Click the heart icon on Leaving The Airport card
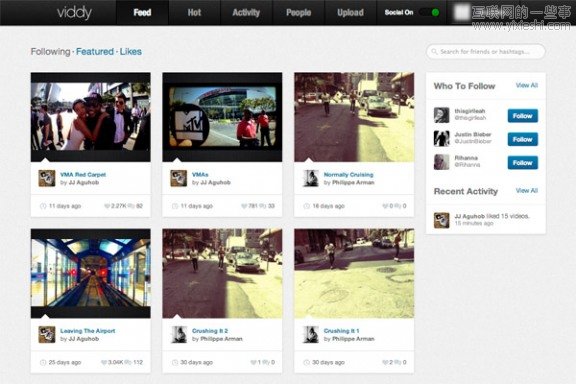This screenshot has height=384, width=576. (x=104, y=362)
